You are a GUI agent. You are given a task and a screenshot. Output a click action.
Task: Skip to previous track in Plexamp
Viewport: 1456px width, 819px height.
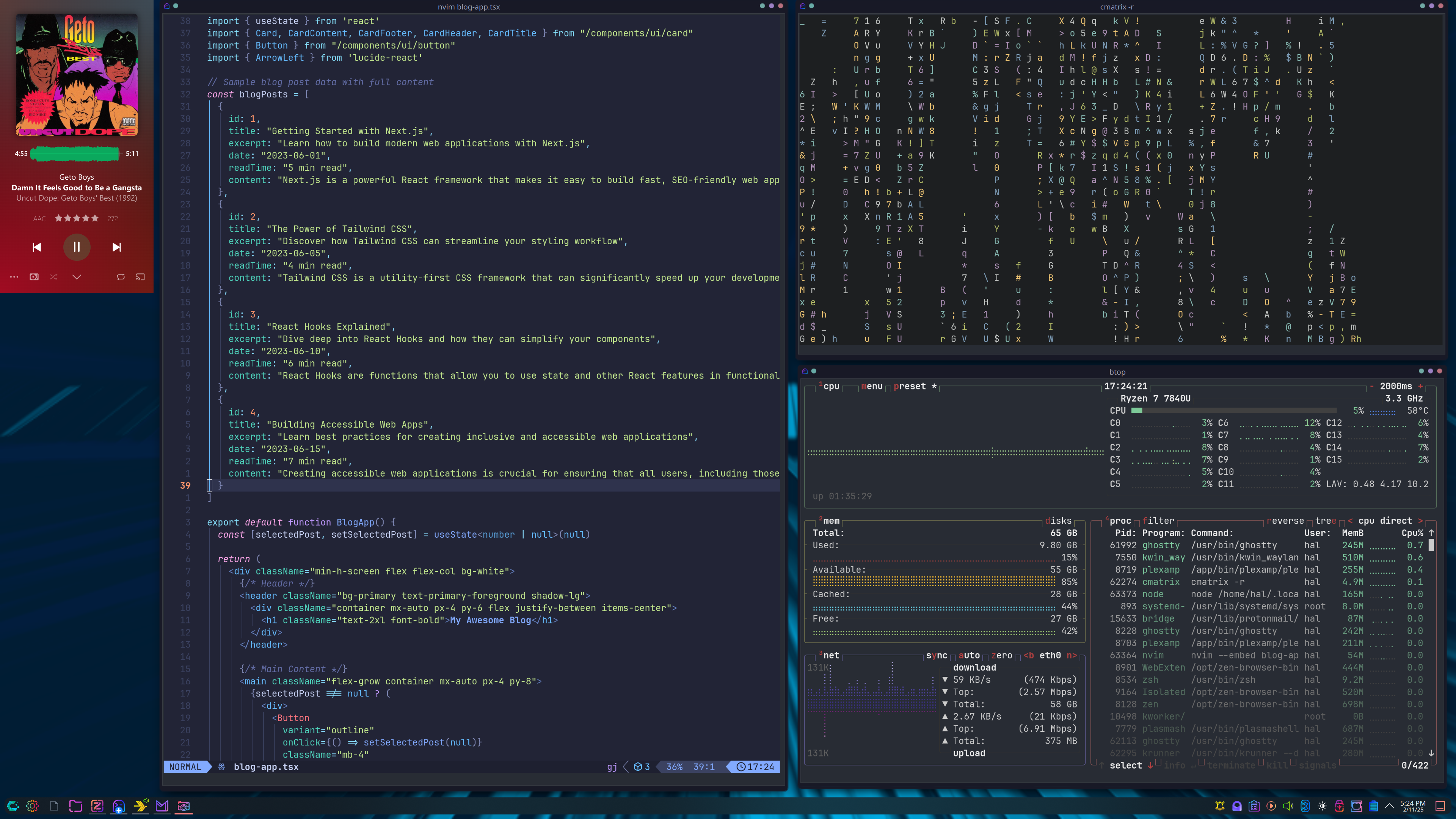coord(37,247)
